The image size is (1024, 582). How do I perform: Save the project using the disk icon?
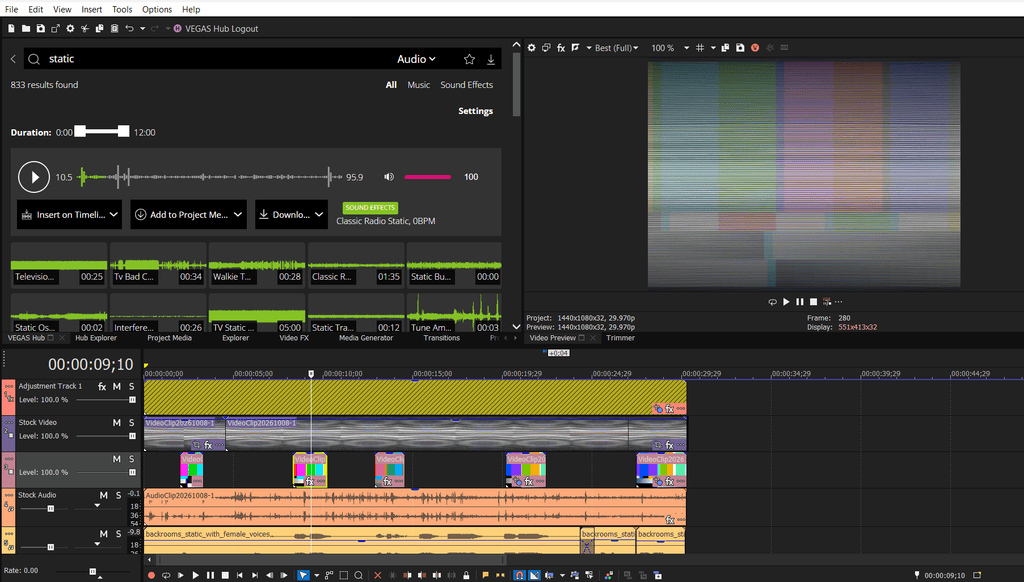(40, 29)
